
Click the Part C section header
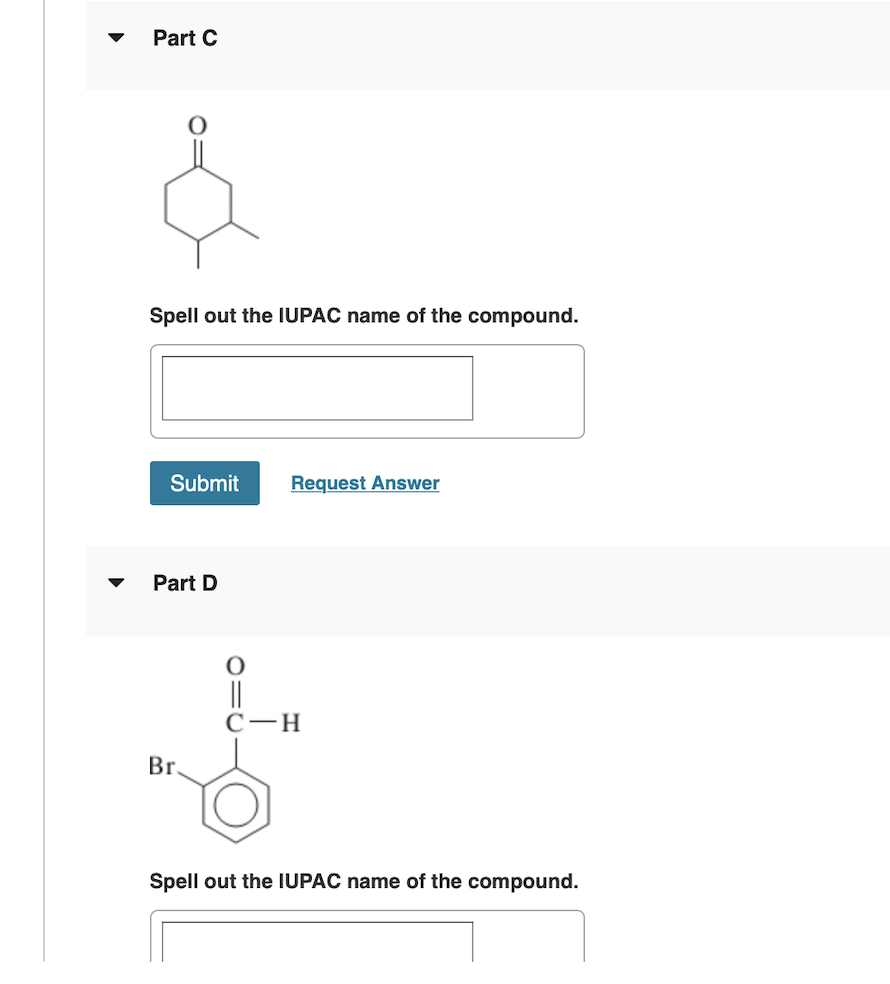tap(185, 37)
